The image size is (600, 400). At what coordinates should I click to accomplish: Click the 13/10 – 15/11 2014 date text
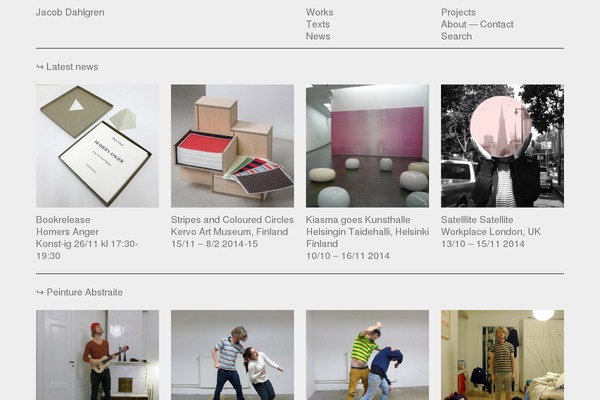click(483, 244)
